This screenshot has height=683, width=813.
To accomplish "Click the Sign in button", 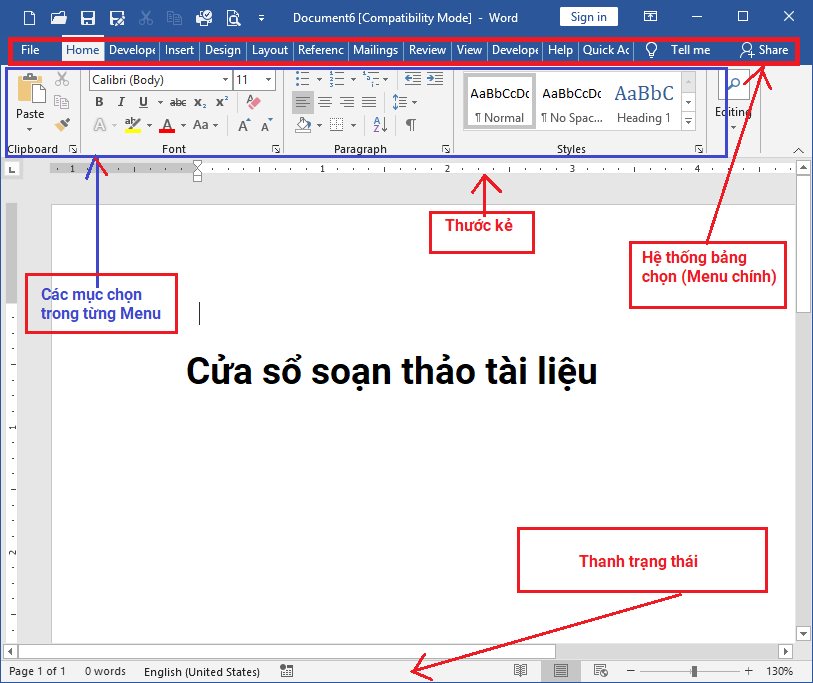I will pyautogui.click(x=588, y=17).
